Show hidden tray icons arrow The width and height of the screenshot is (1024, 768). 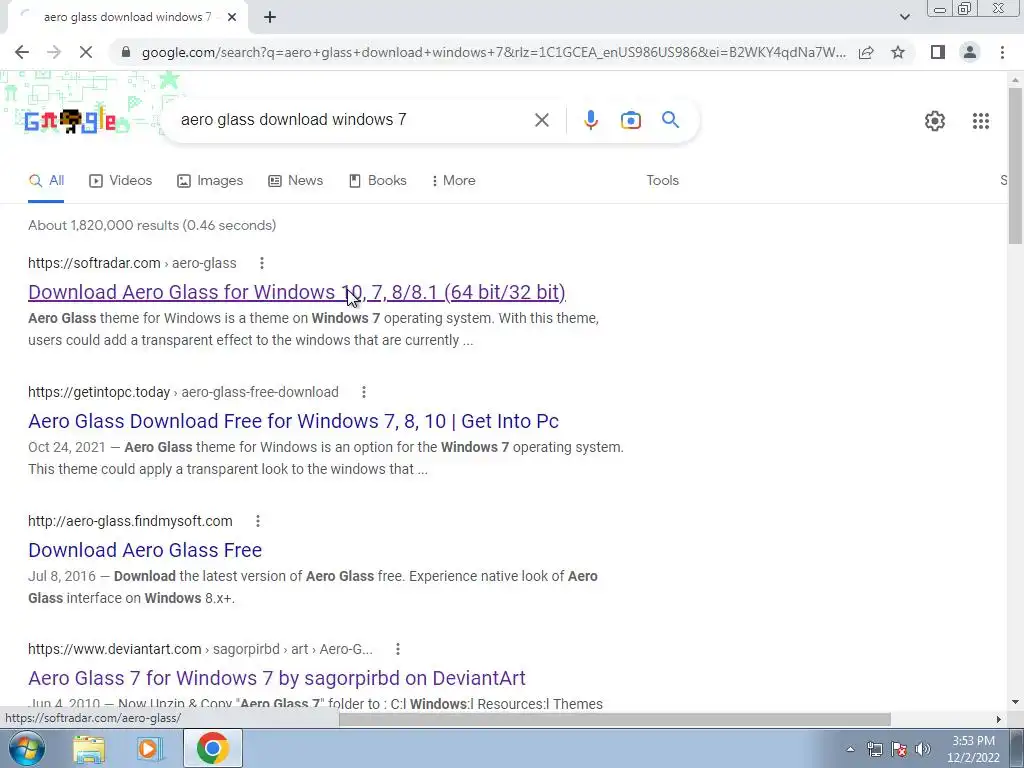[850, 749]
